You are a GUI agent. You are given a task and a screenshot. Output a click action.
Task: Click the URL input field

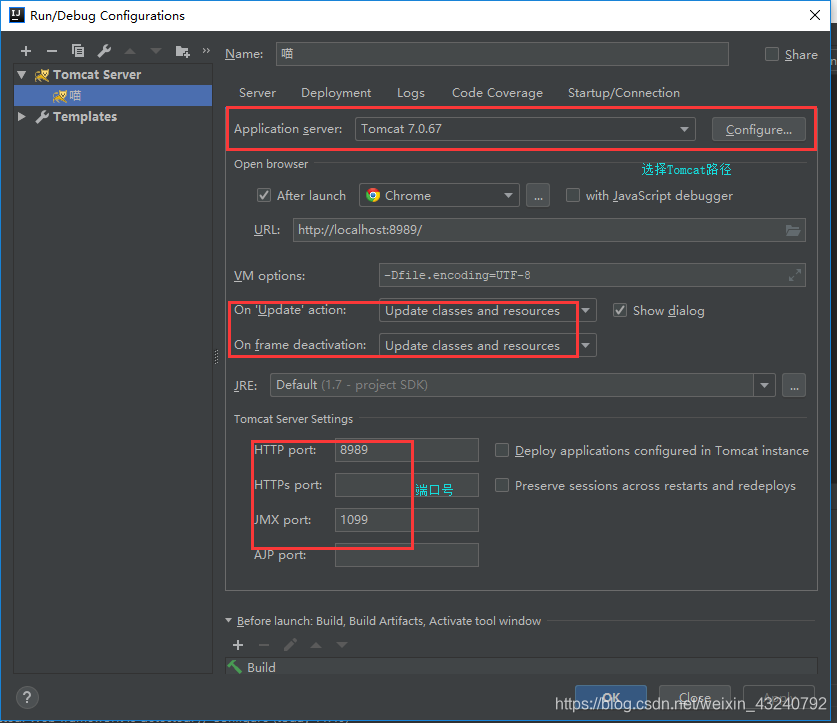[549, 230]
